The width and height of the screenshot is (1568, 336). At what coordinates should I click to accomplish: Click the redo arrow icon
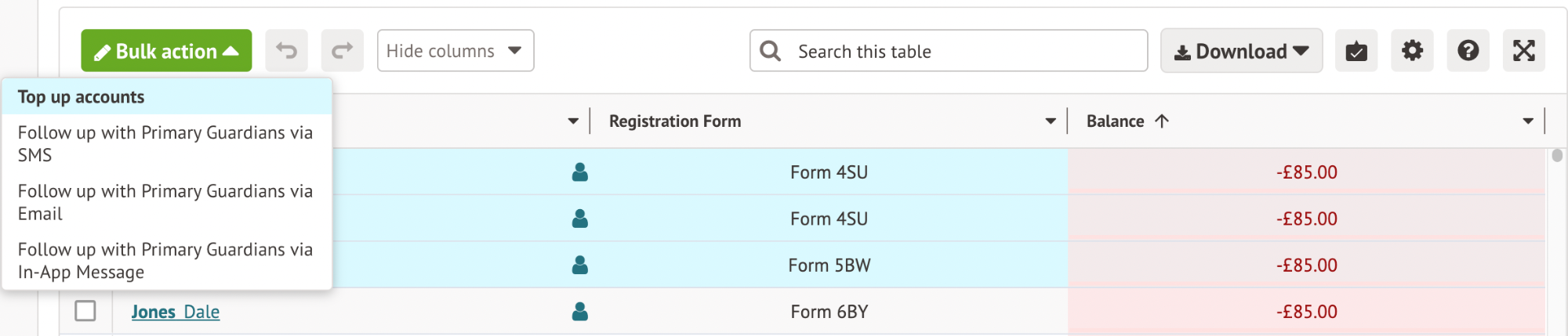342,51
